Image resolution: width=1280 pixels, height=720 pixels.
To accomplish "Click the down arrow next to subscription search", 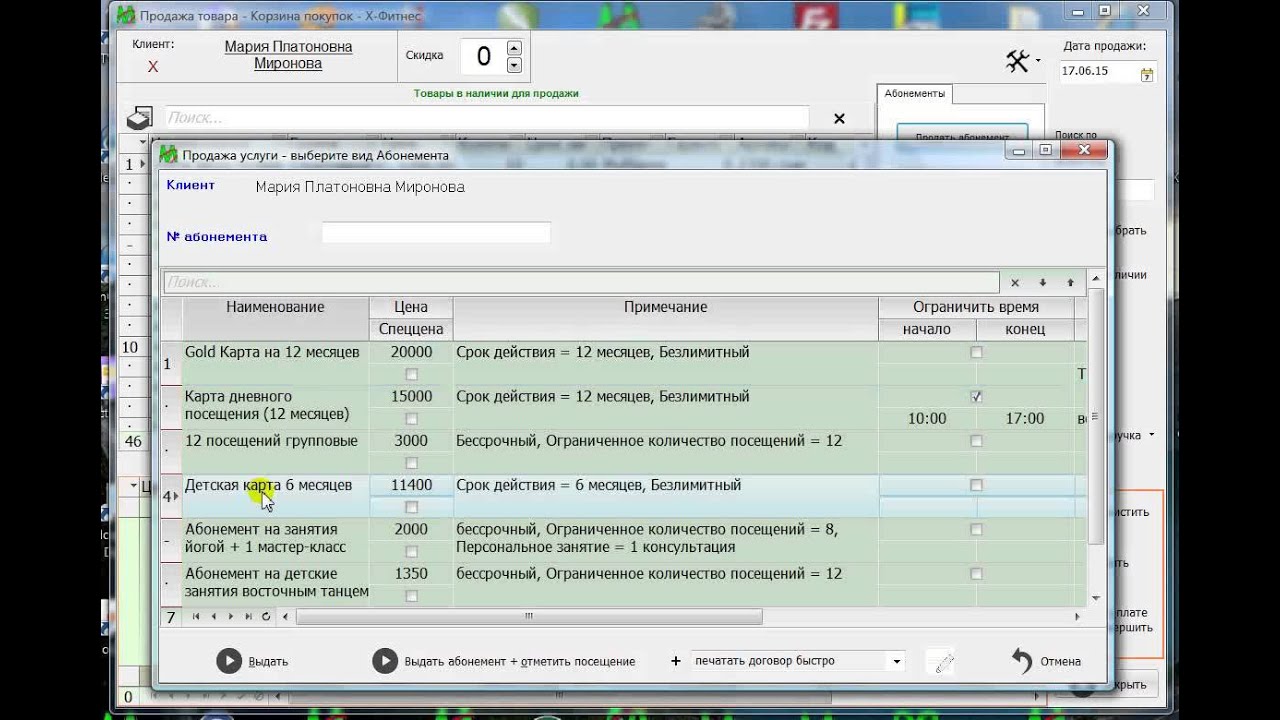I will (1042, 283).
